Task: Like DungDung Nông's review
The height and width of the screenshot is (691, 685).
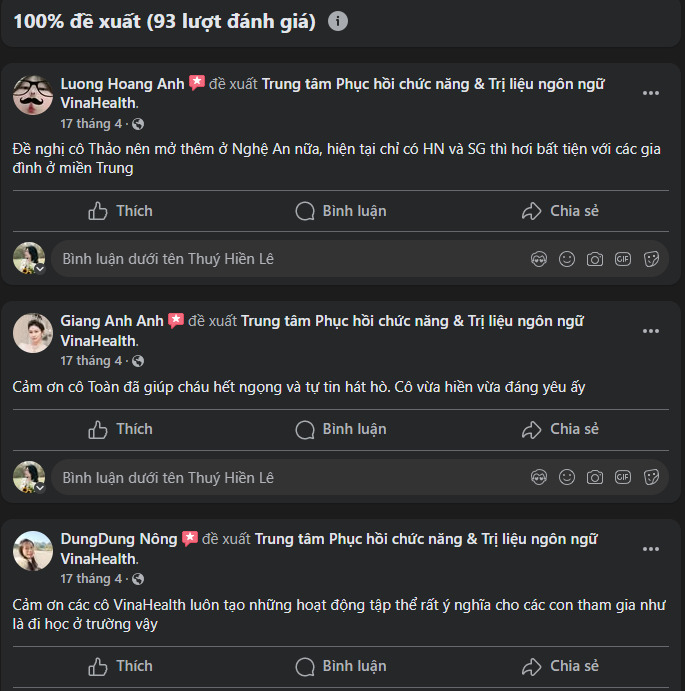Action: pyautogui.click(x=120, y=666)
